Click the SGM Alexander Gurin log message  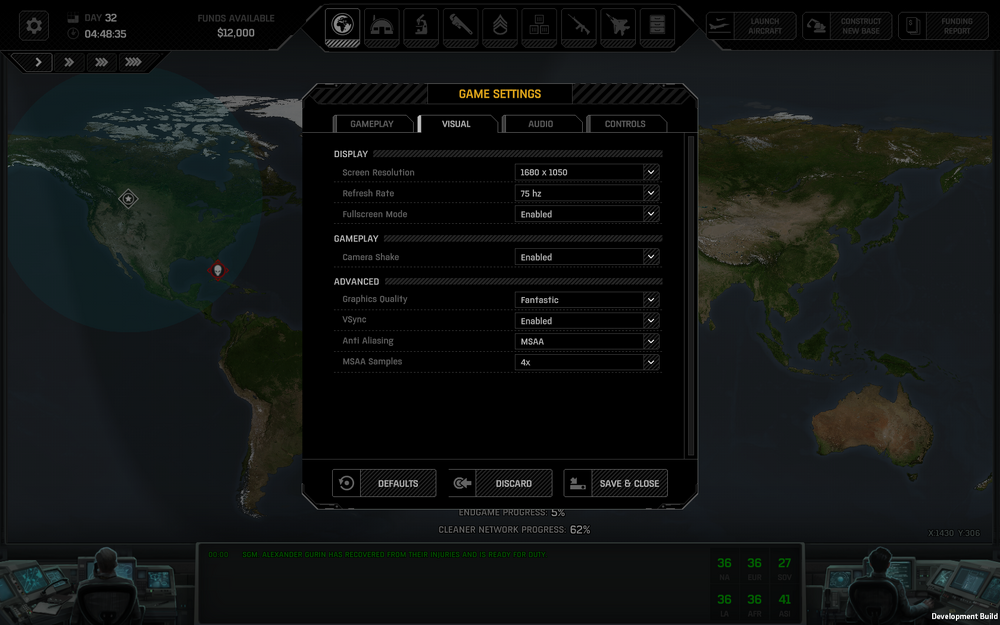395,555
